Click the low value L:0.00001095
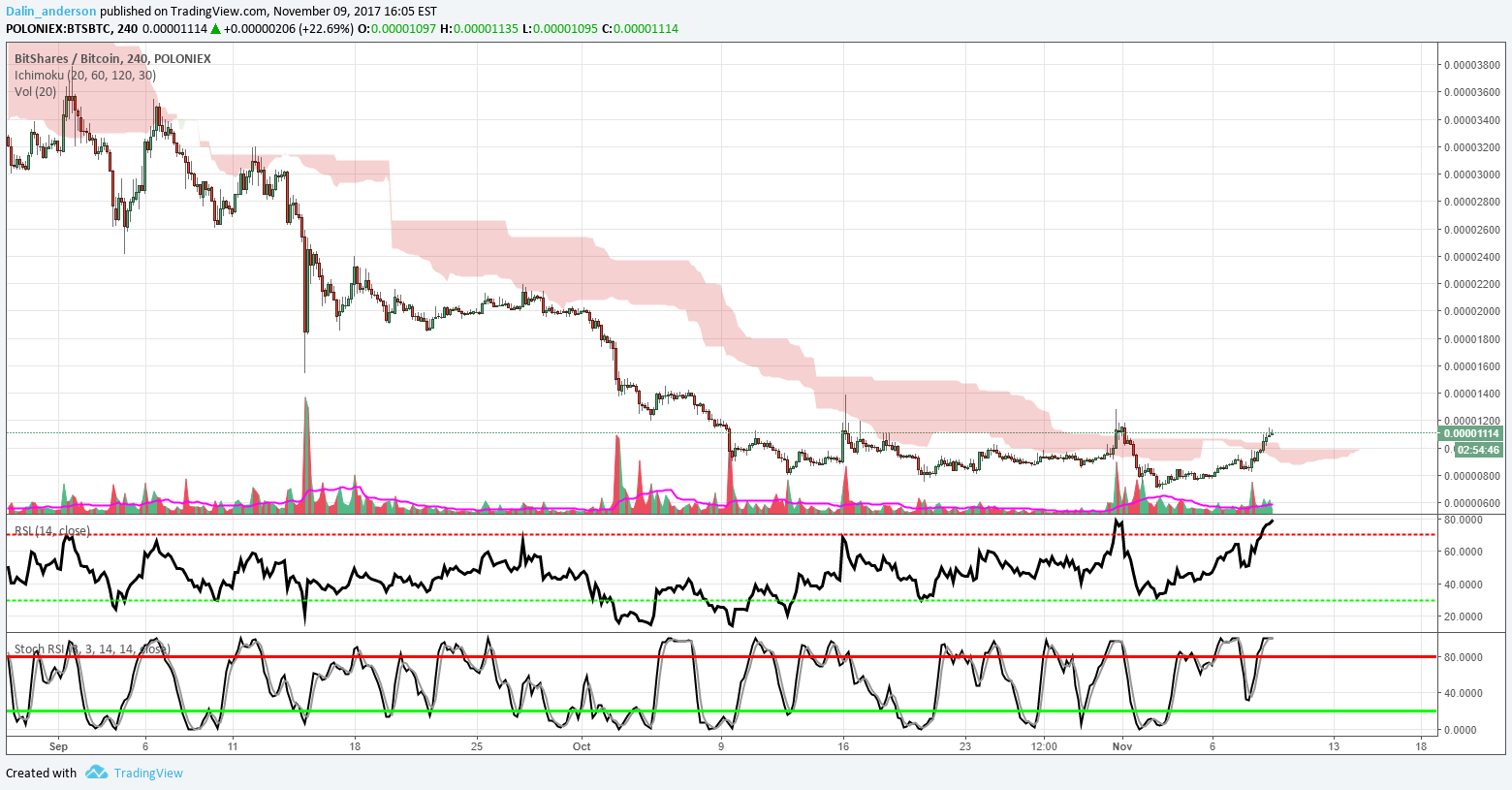Image resolution: width=1512 pixels, height=790 pixels. point(559,29)
